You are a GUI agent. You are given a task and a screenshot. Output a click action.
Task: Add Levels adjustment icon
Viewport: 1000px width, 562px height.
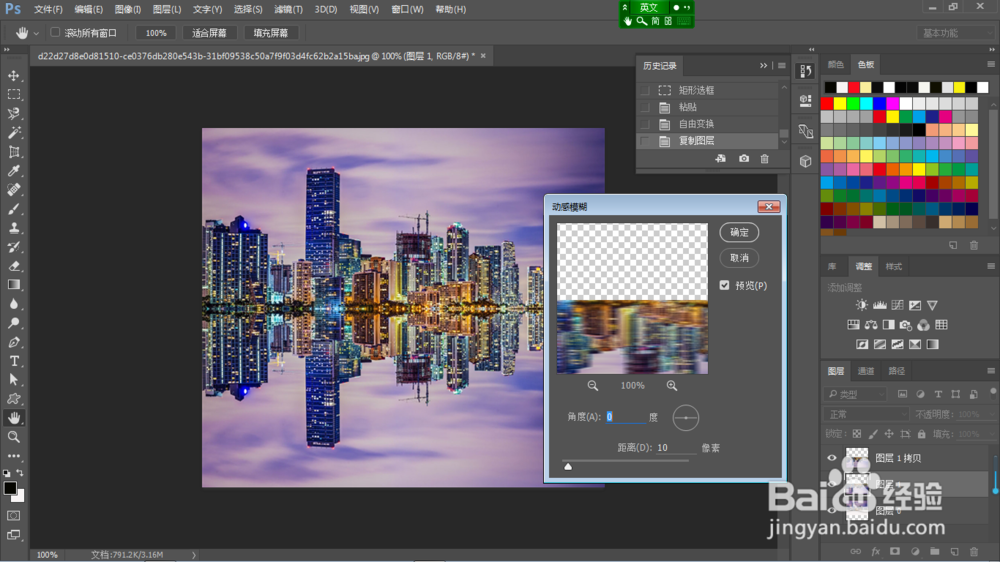point(879,305)
